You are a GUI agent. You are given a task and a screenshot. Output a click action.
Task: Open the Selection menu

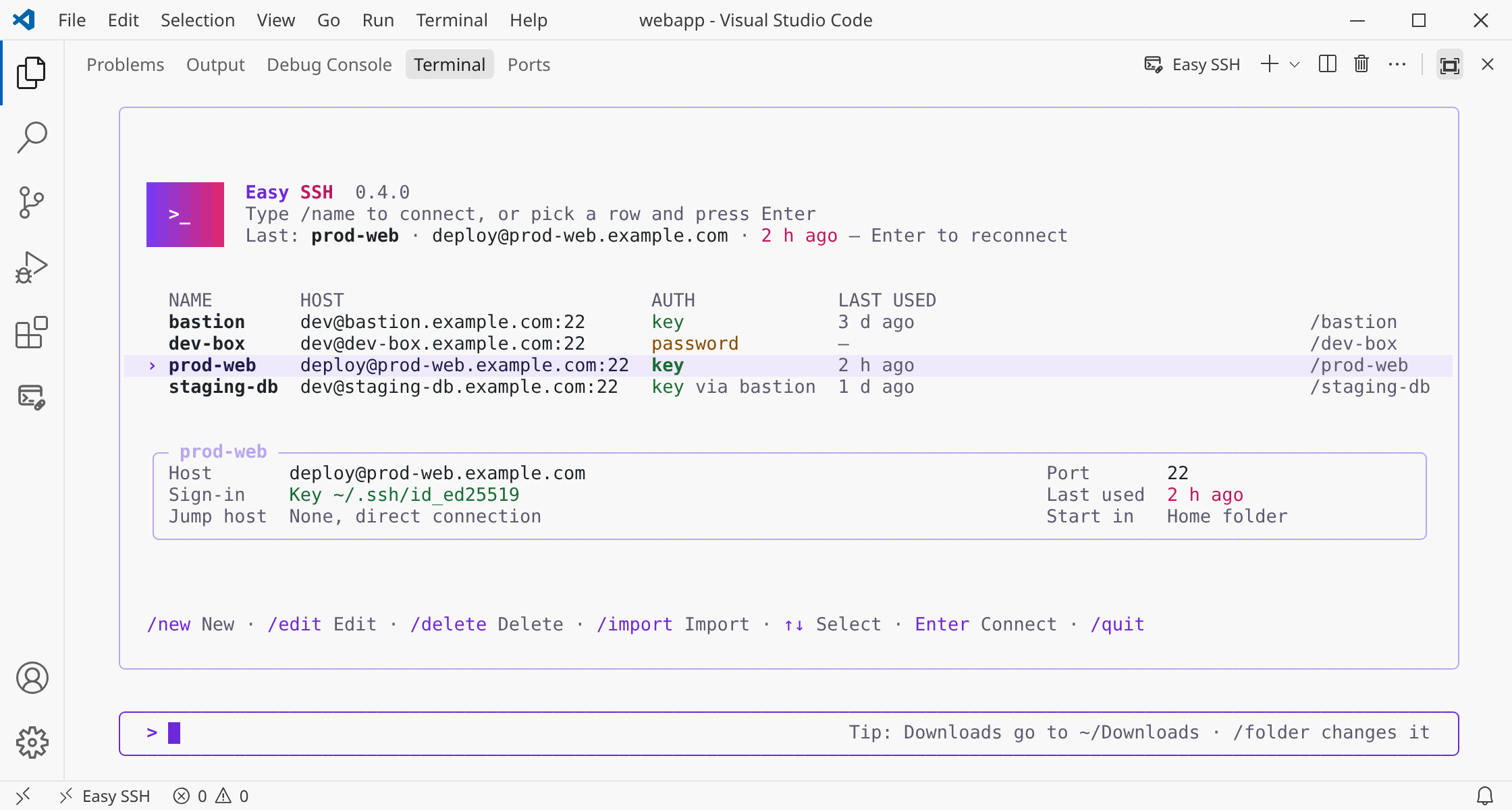[198, 20]
